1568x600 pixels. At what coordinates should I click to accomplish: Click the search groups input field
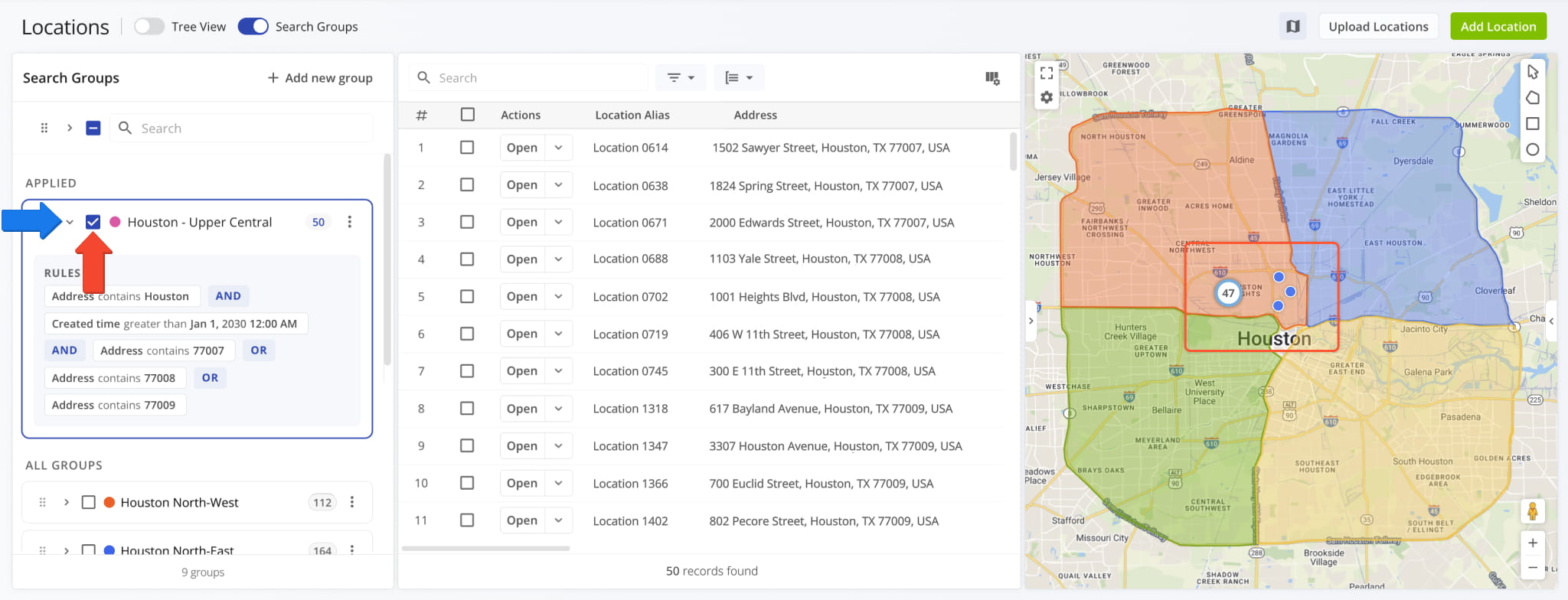pyautogui.click(x=241, y=128)
